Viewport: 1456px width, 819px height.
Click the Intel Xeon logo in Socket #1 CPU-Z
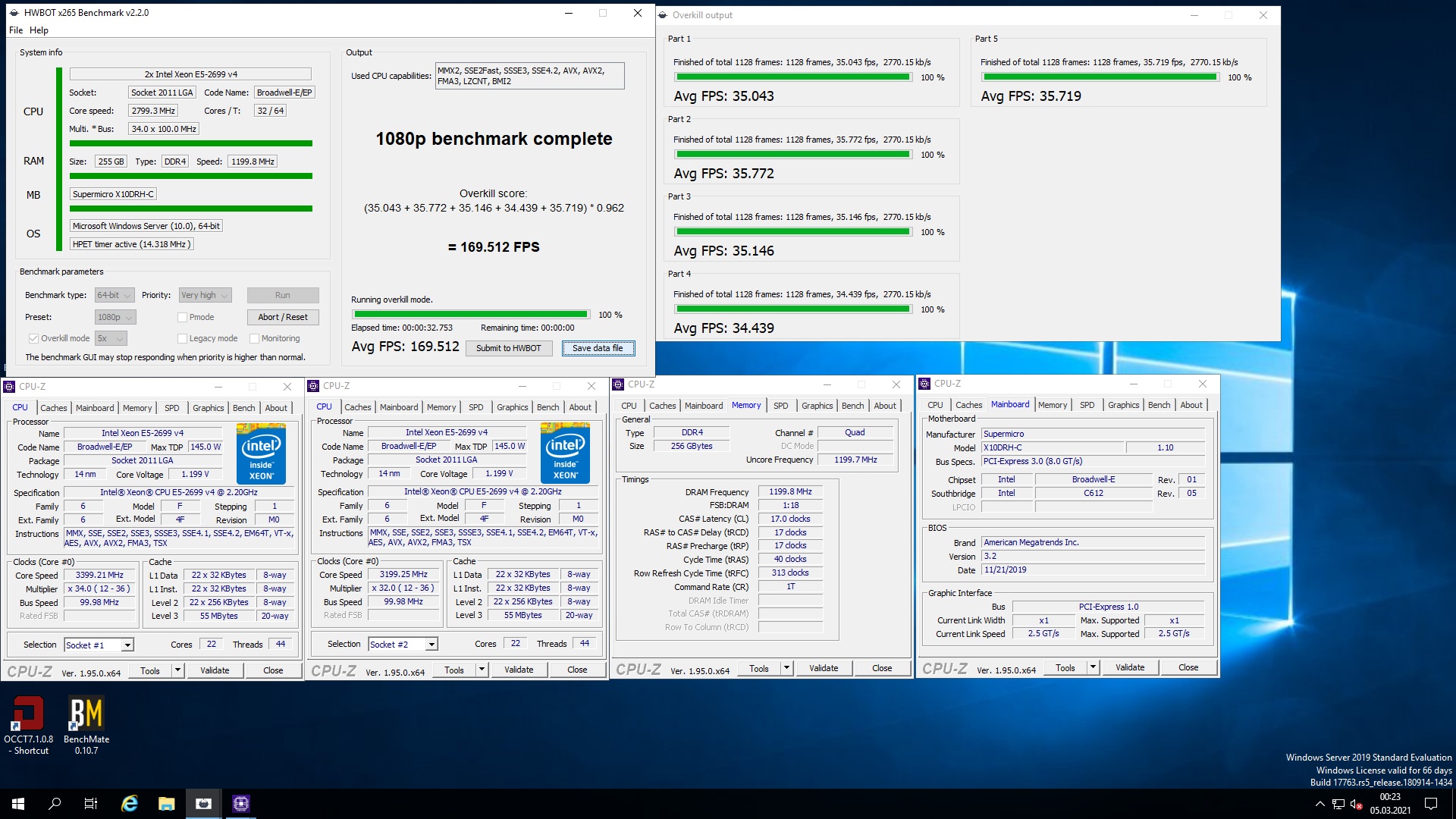click(261, 453)
